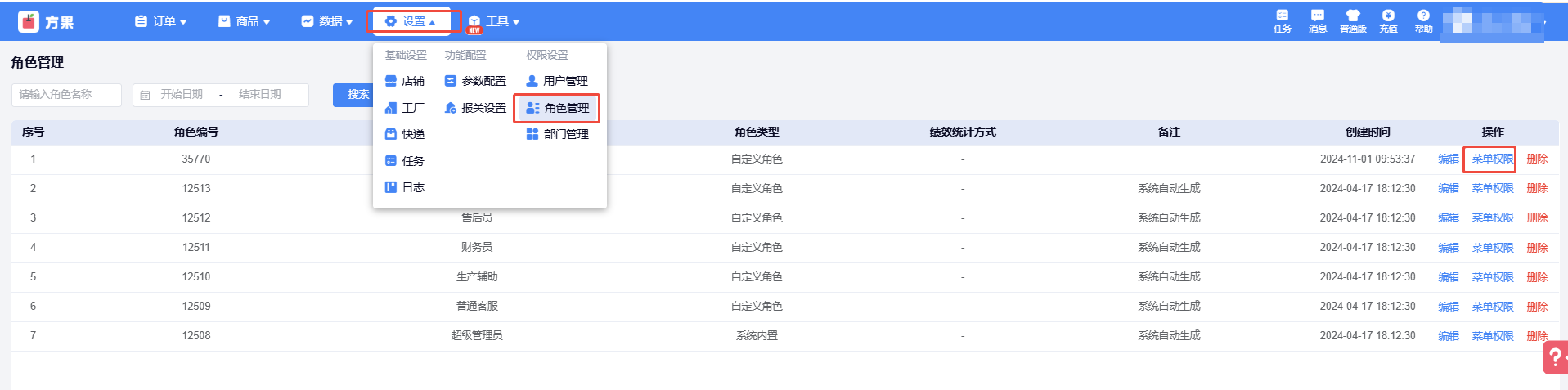Expand the 工具 dropdown menu
This screenshot has height=390, width=1568.
pyautogui.click(x=494, y=21)
